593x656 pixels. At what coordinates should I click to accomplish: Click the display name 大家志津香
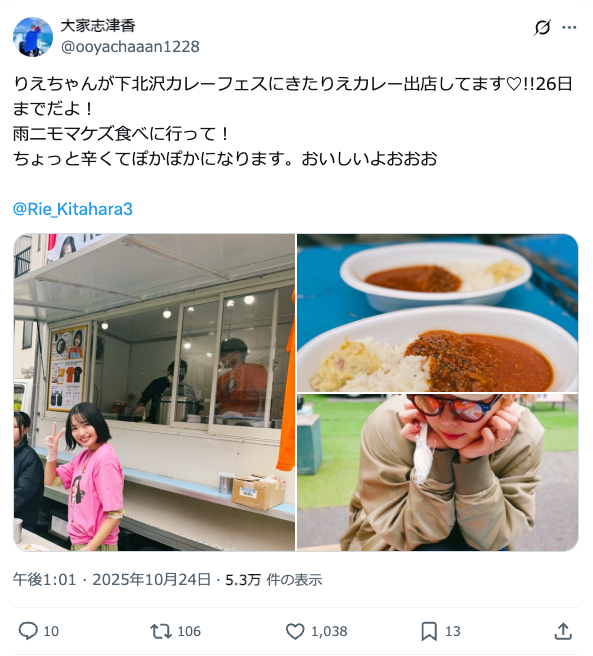[98, 26]
